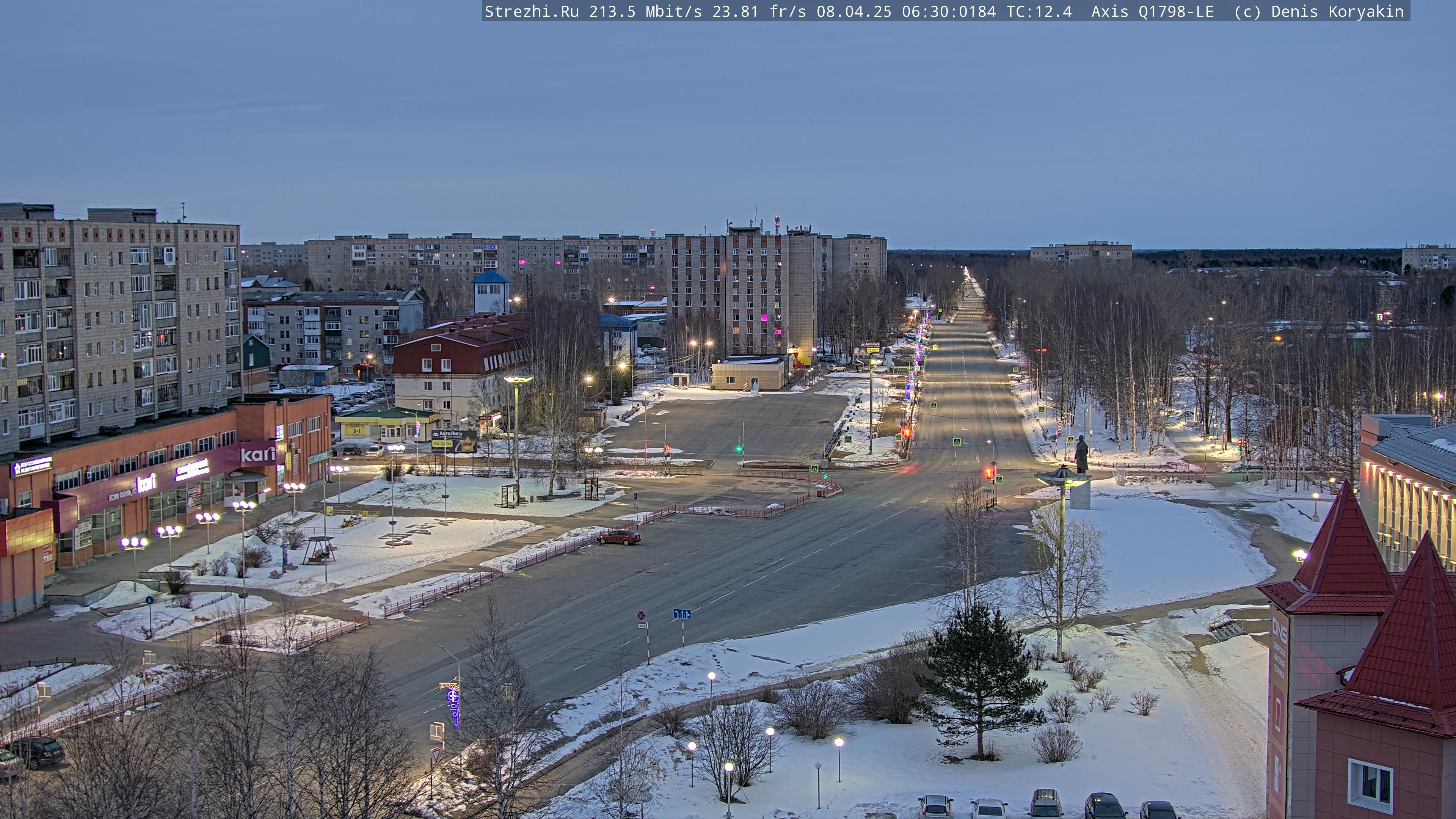Viewport: 1456px width, 819px height.
Task: Select the 23.81 fr/s frame rate value
Action: (x=759, y=12)
